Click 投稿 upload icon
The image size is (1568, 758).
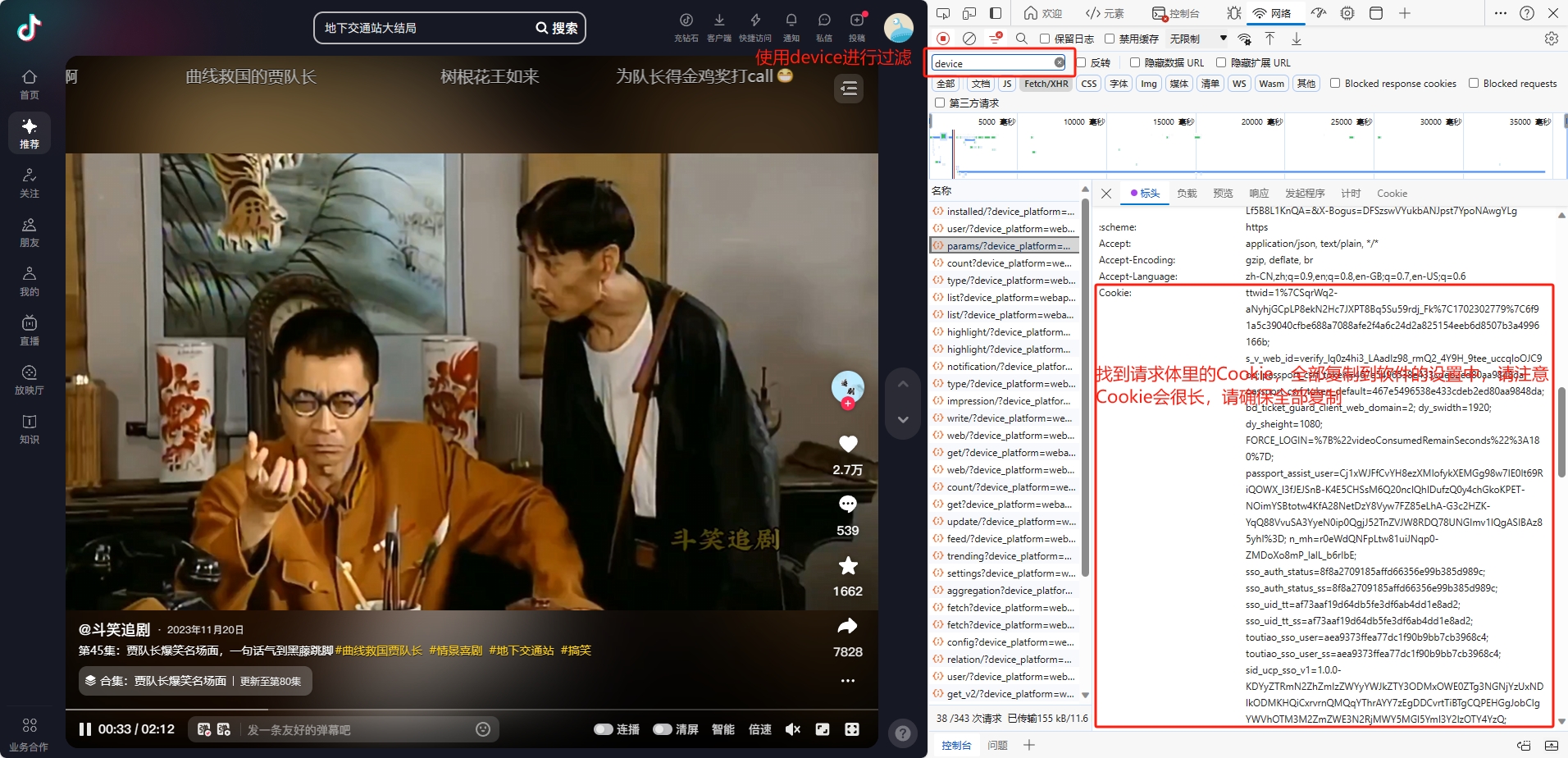(x=857, y=26)
